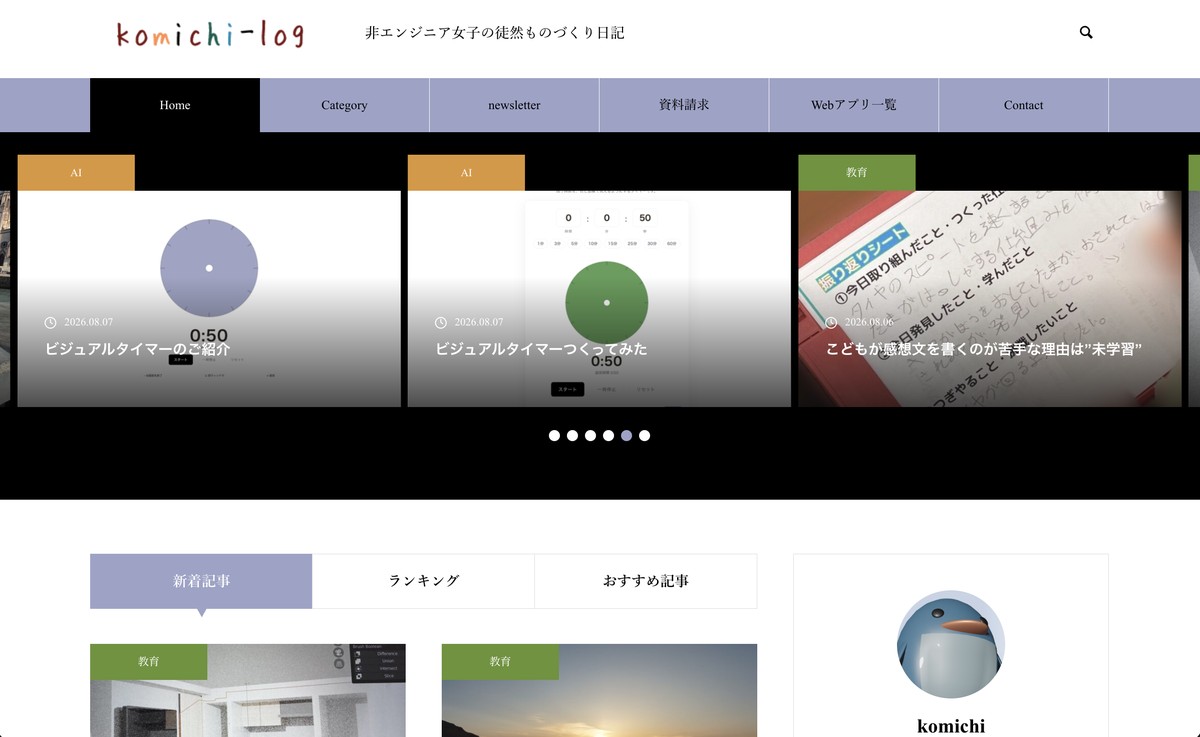The image size is (1200, 737).
Task: Jump to the sixth carousel slide dot
Action: point(644,436)
